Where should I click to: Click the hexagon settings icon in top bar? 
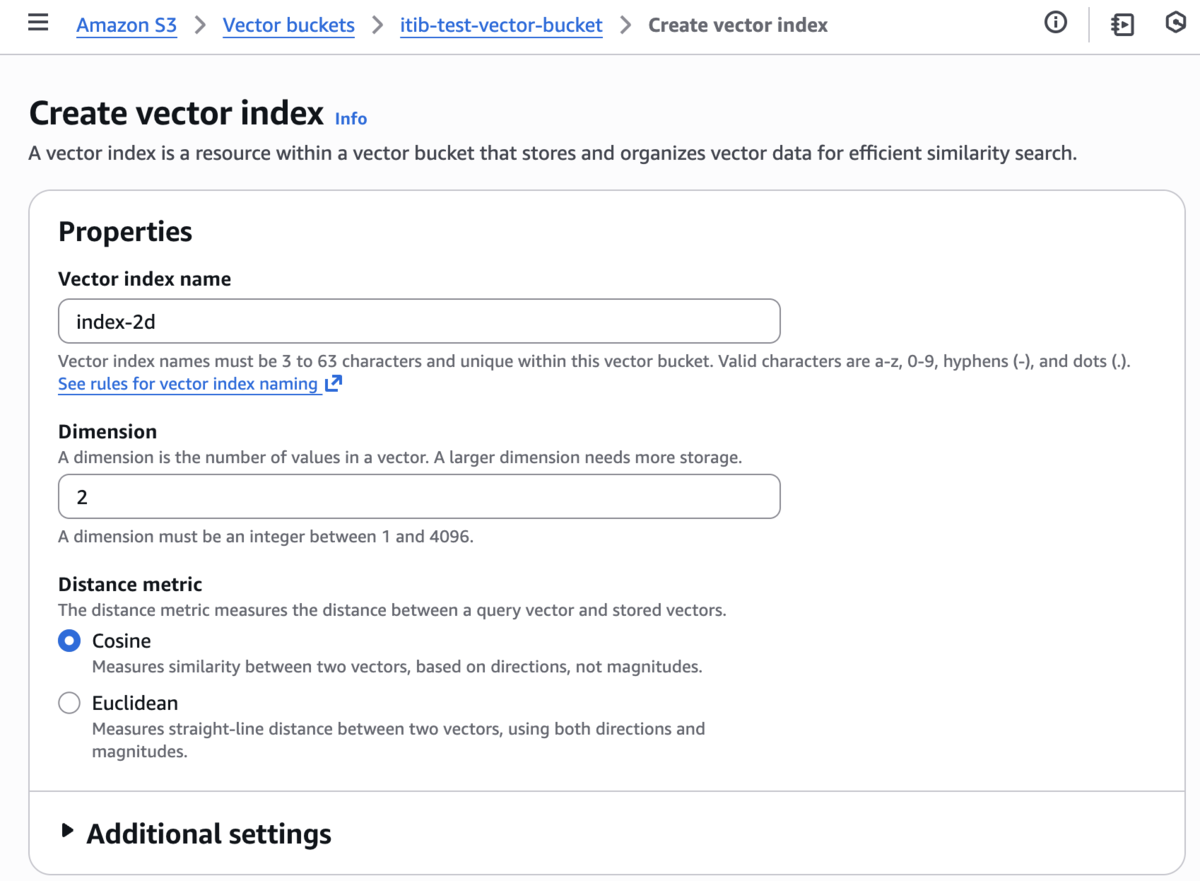coord(1176,23)
